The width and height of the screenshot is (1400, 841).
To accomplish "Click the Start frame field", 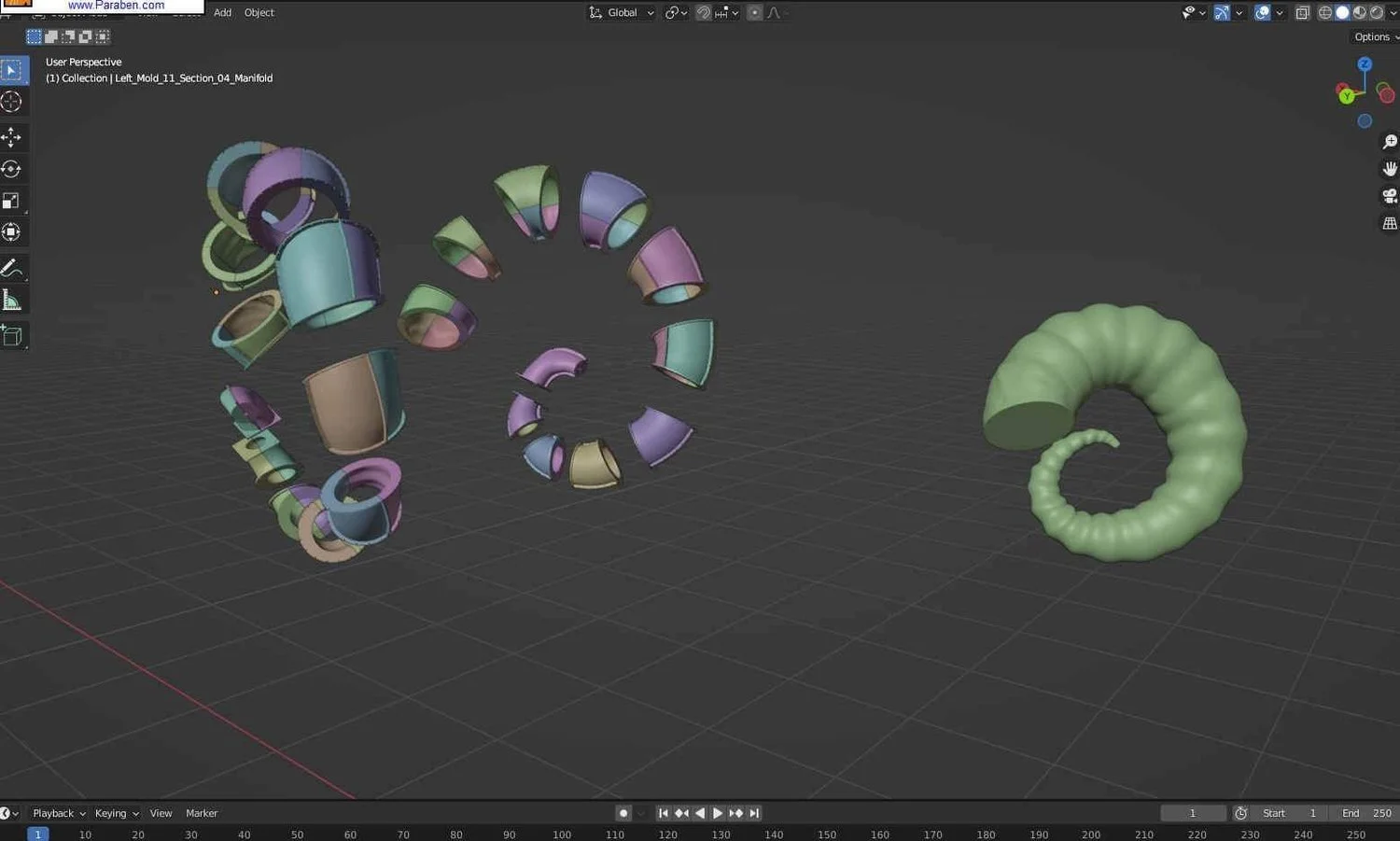I will click(1290, 813).
